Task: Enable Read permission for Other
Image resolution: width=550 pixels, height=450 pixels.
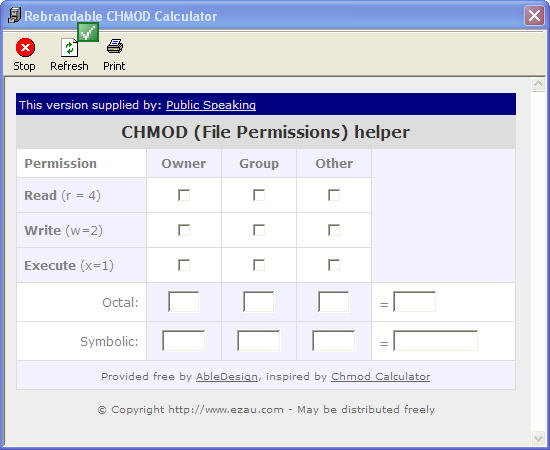Action: tap(334, 195)
